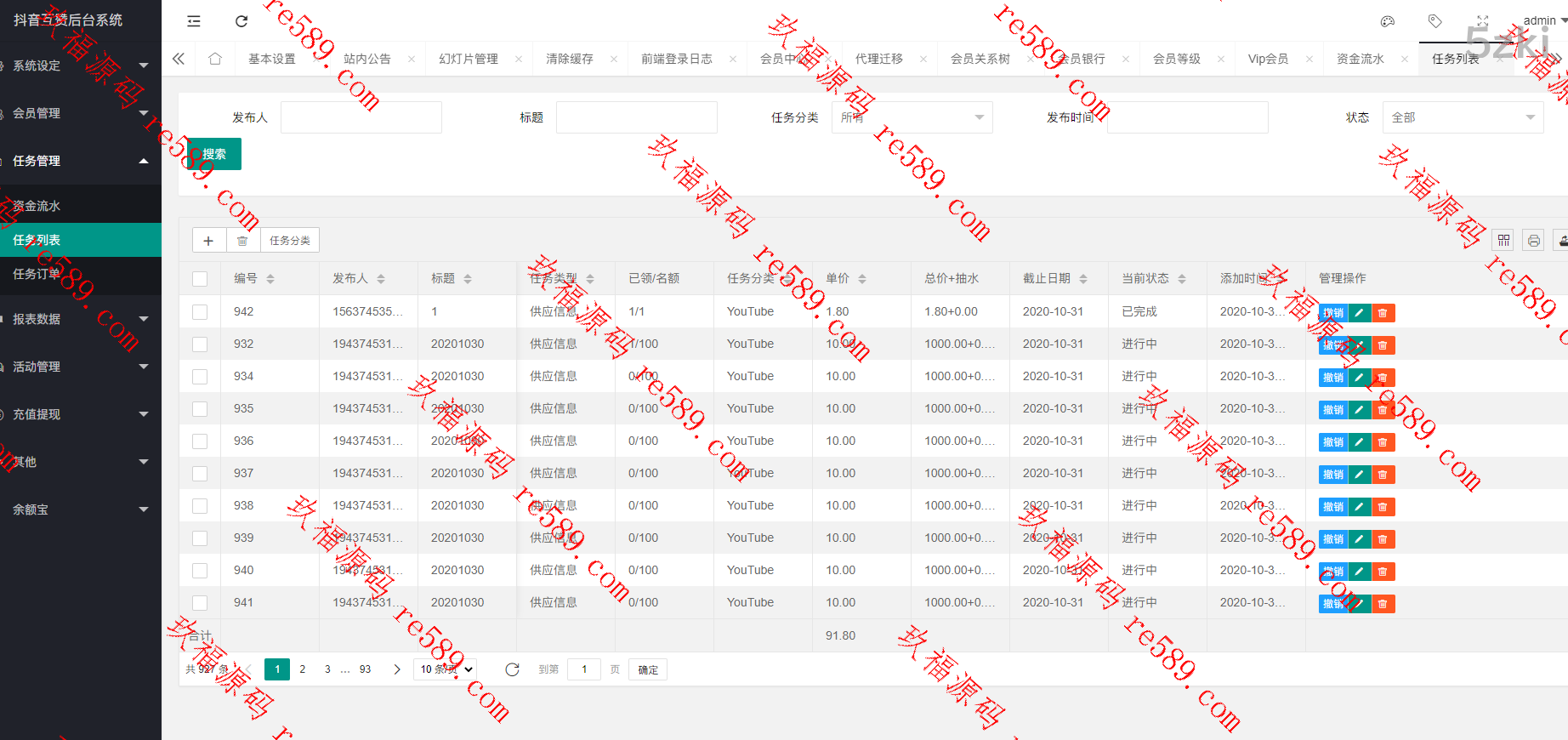Select the checkbox for task 936
The image size is (1568, 740).
(200, 441)
